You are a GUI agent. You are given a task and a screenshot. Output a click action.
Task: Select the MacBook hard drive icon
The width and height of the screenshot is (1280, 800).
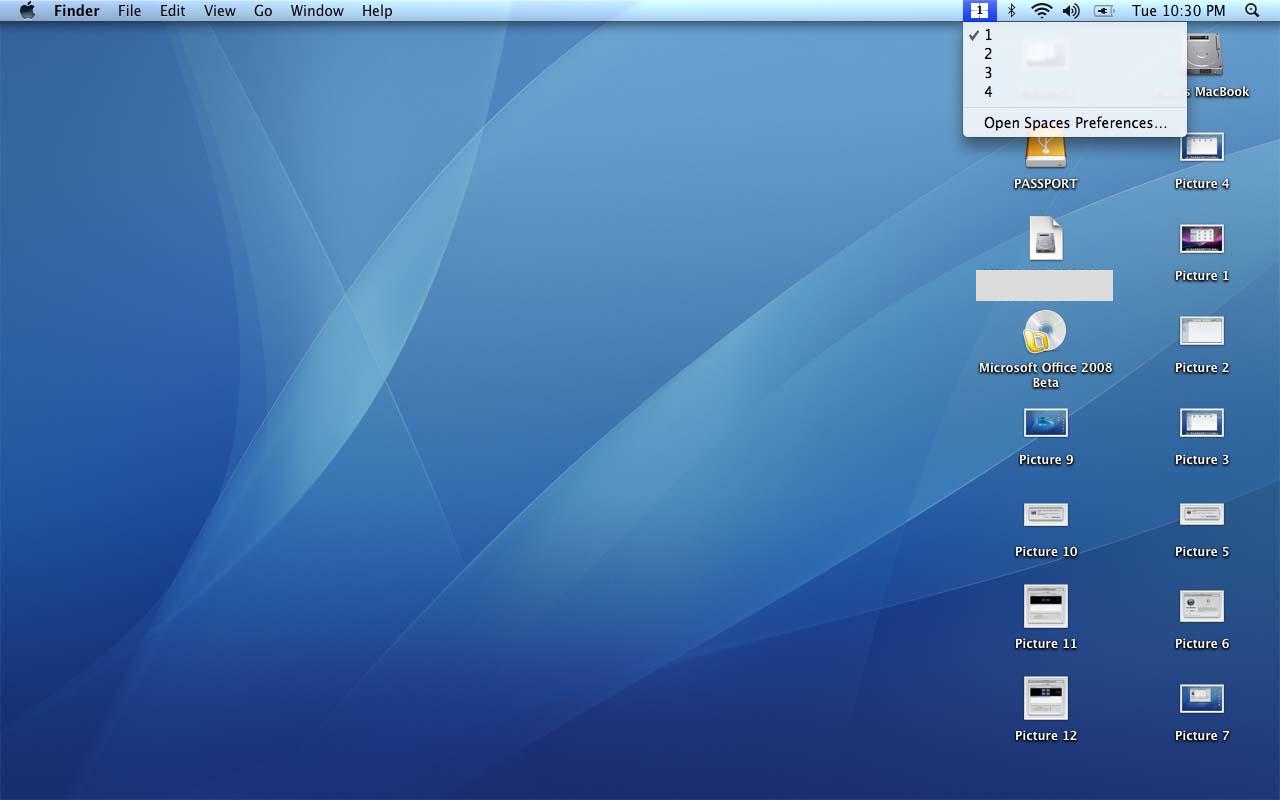[x=1204, y=55]
